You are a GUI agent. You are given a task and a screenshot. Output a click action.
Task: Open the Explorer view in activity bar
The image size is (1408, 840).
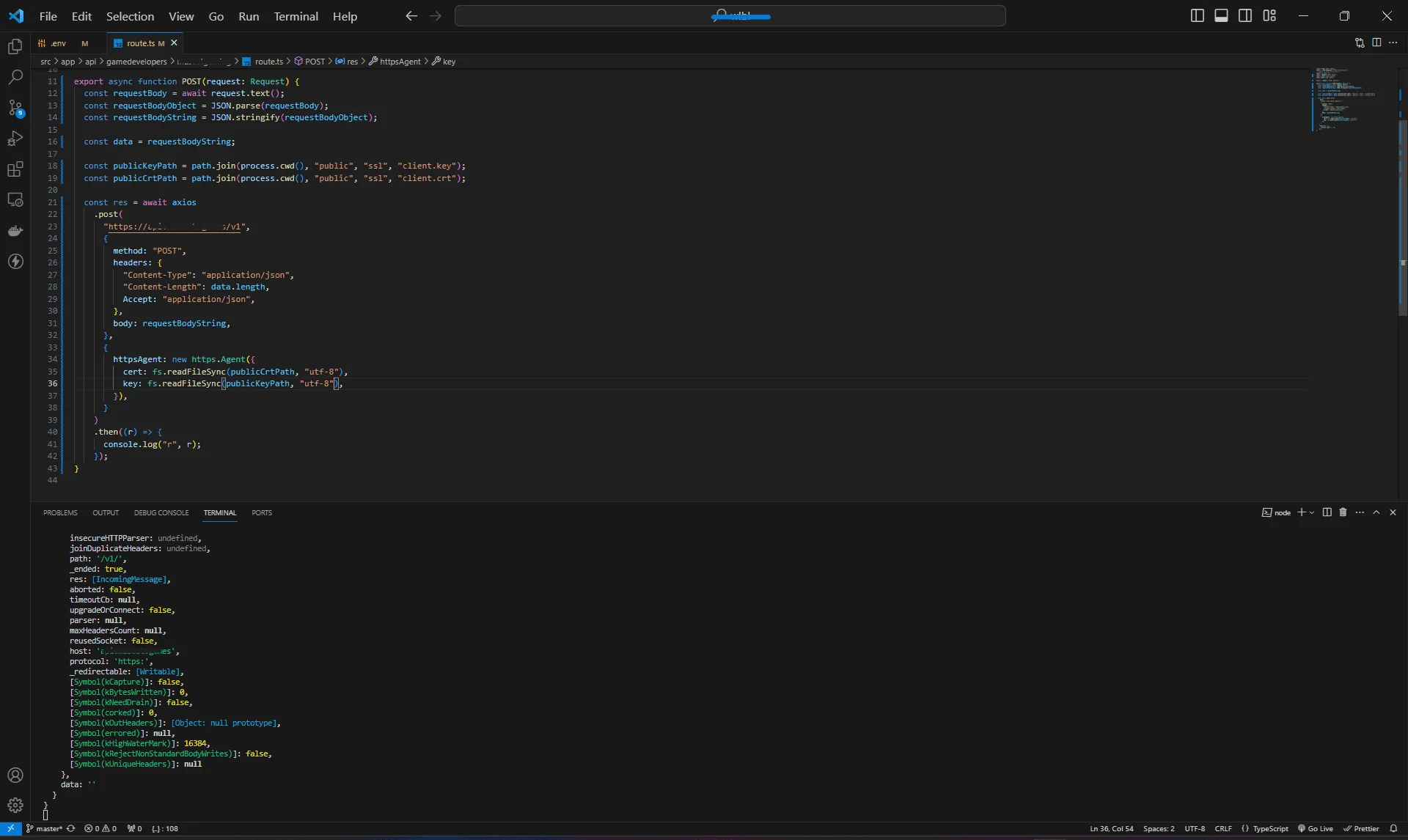click(x=15, y=47)
